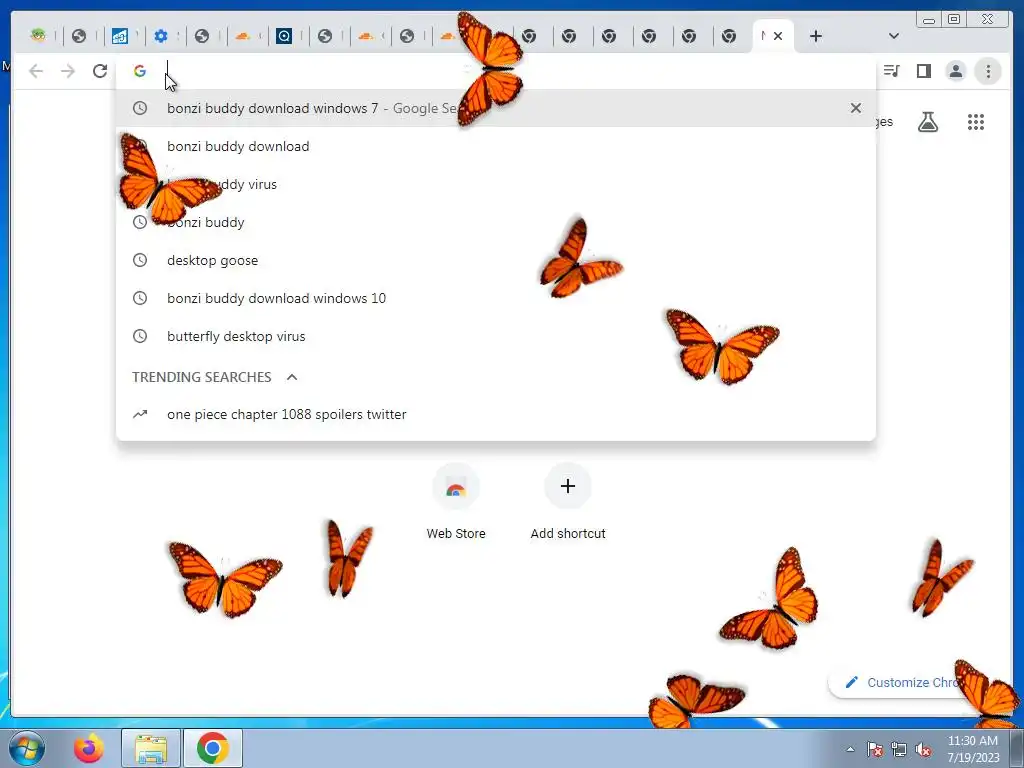Add a new tab with plus button
1024x768 pixels.
pos(816,36)
